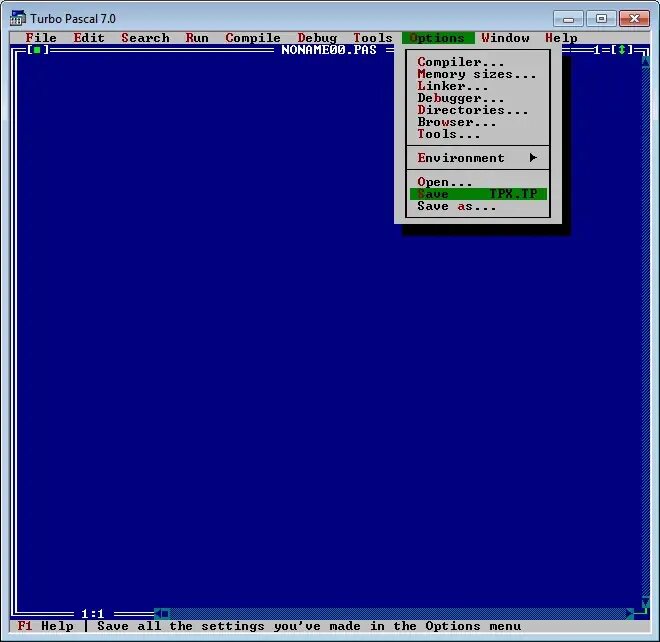Open the Help menu
Viewport: 660px width, 642px height.
pyautogui.click(x=561, y=38)
